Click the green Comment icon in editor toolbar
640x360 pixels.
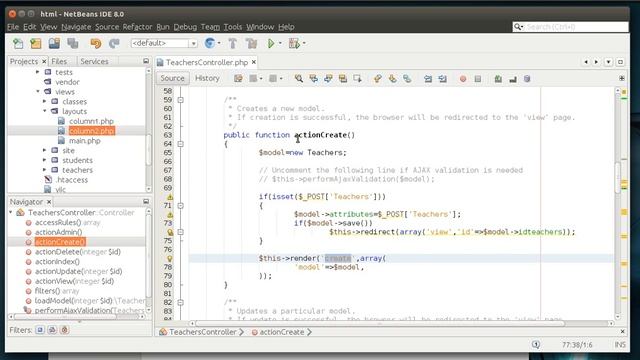[x=498, y=78]
